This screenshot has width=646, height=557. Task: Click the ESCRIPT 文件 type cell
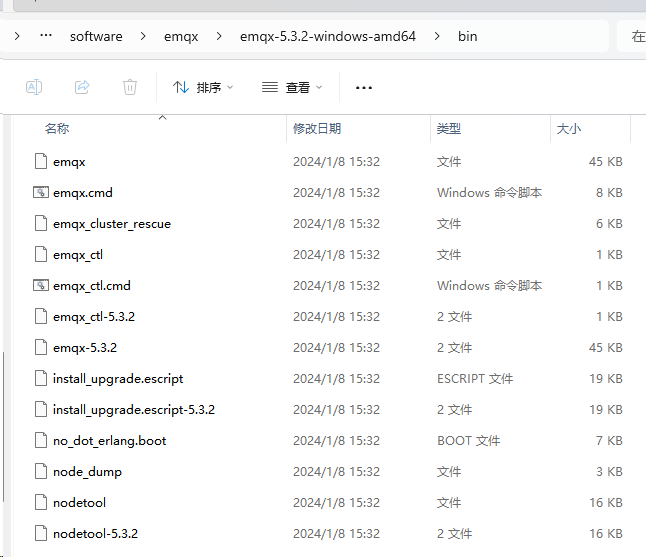tap(475, 379)
